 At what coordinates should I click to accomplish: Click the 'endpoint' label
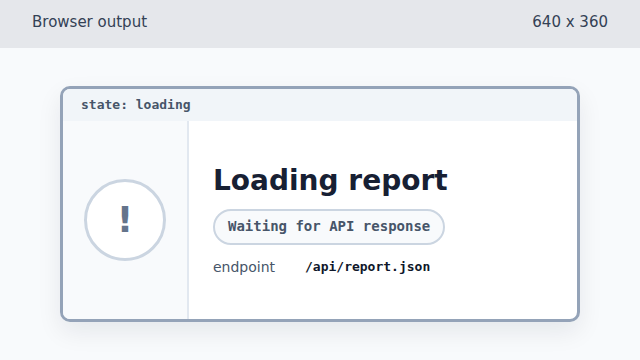tap(244, 267)
